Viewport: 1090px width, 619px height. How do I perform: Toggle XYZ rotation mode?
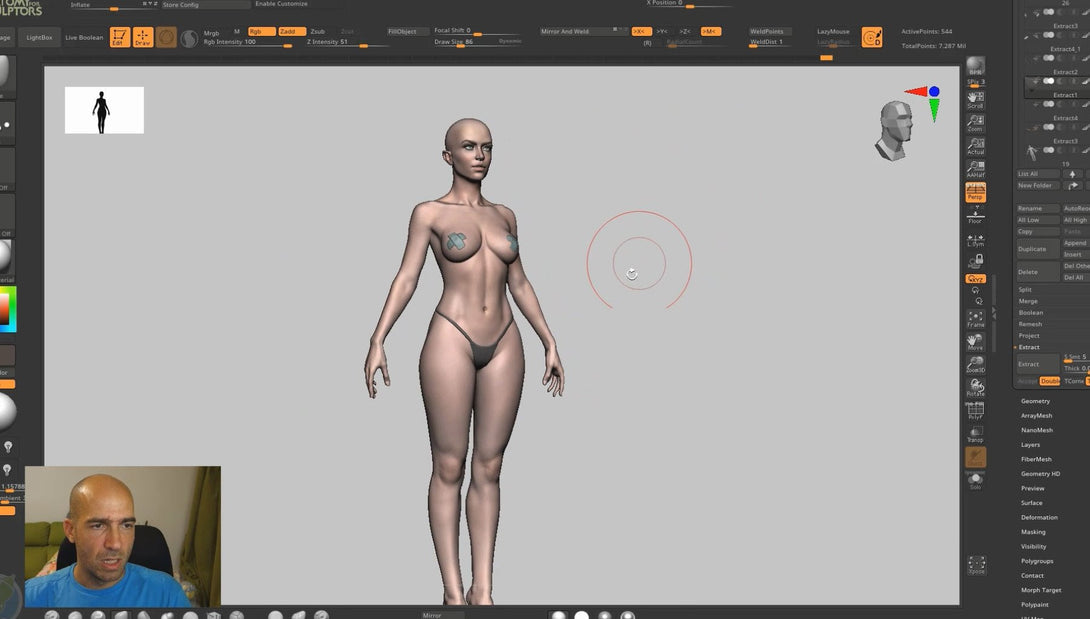[x=975, y=279]
